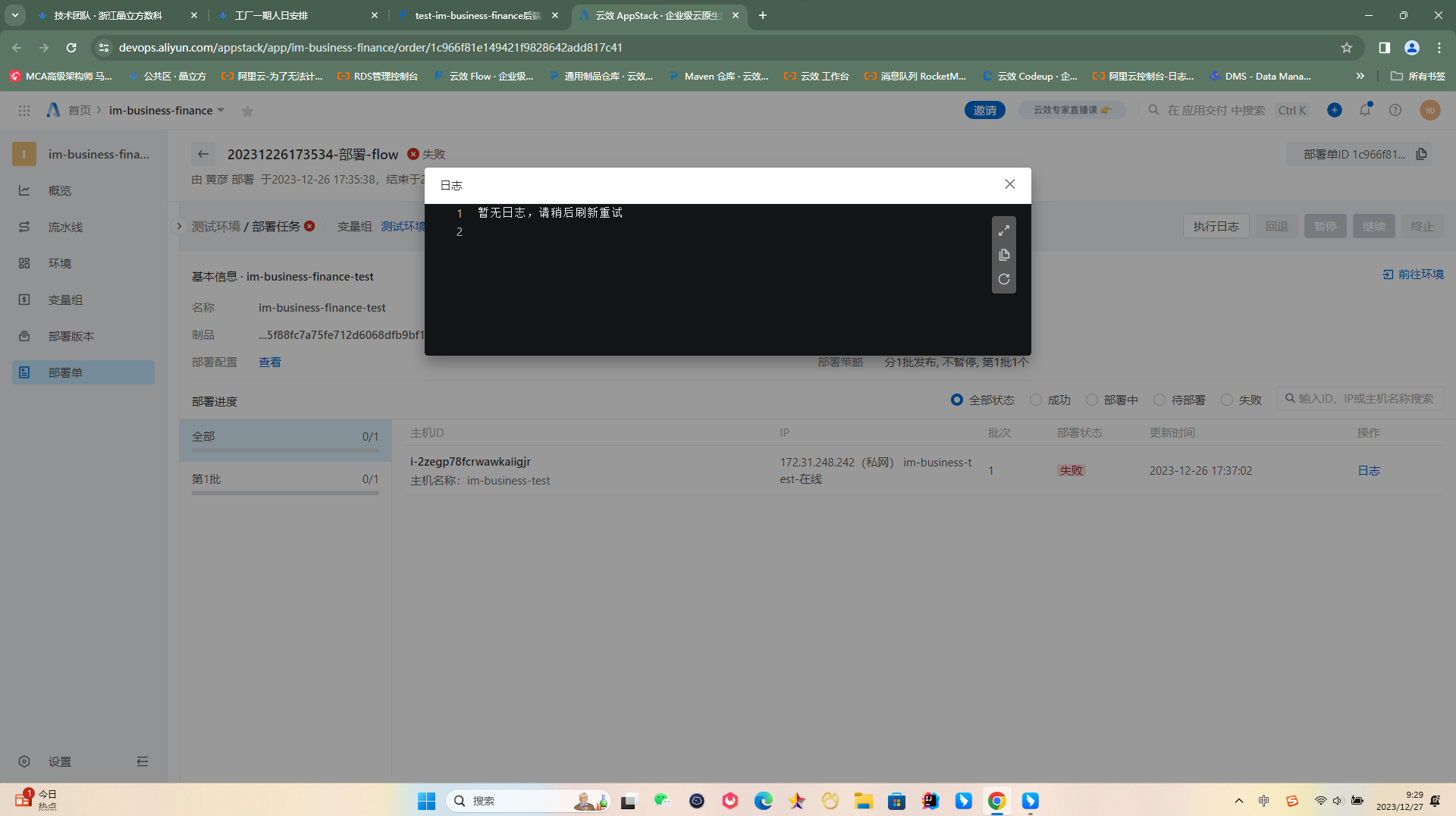View site information icon in address bar
This screenshot has width=1456, height=816.
pyautogui.click(x=104, y=47)
